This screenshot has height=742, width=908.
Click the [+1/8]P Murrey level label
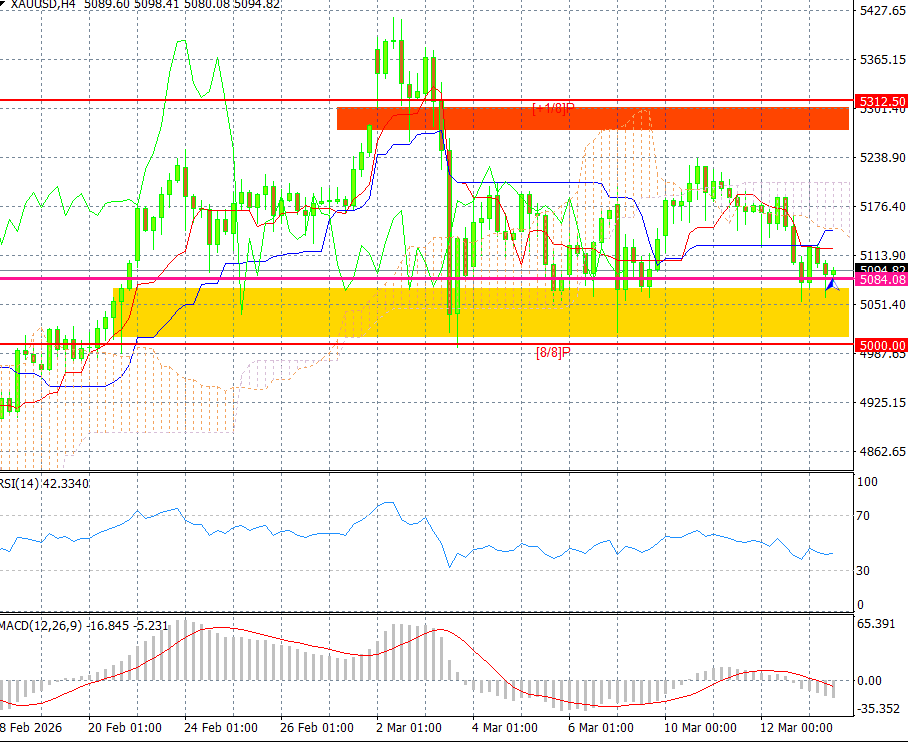pyautogui.click(x=553, y=108)
